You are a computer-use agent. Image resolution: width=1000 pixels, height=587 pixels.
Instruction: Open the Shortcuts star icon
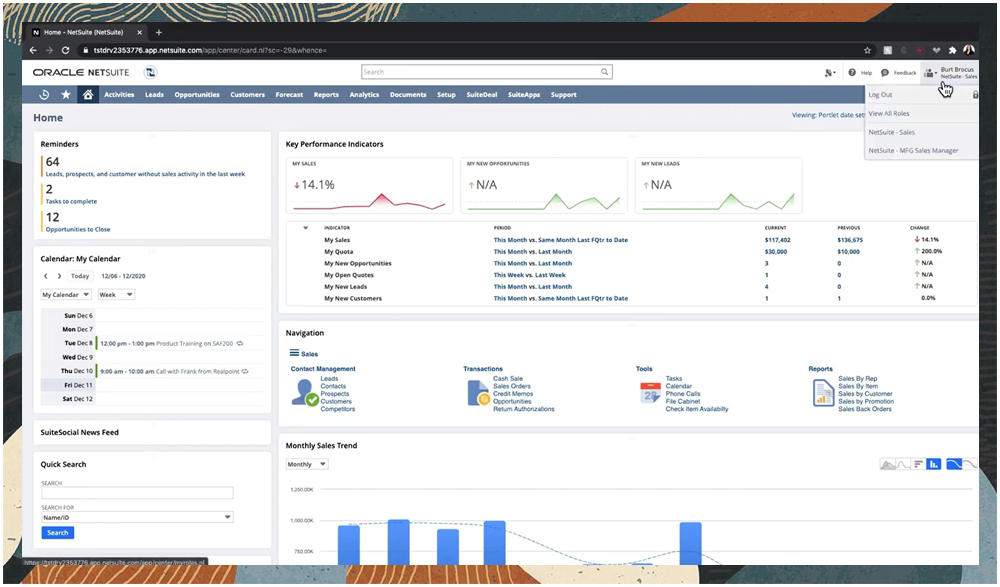tap(66, 94)
